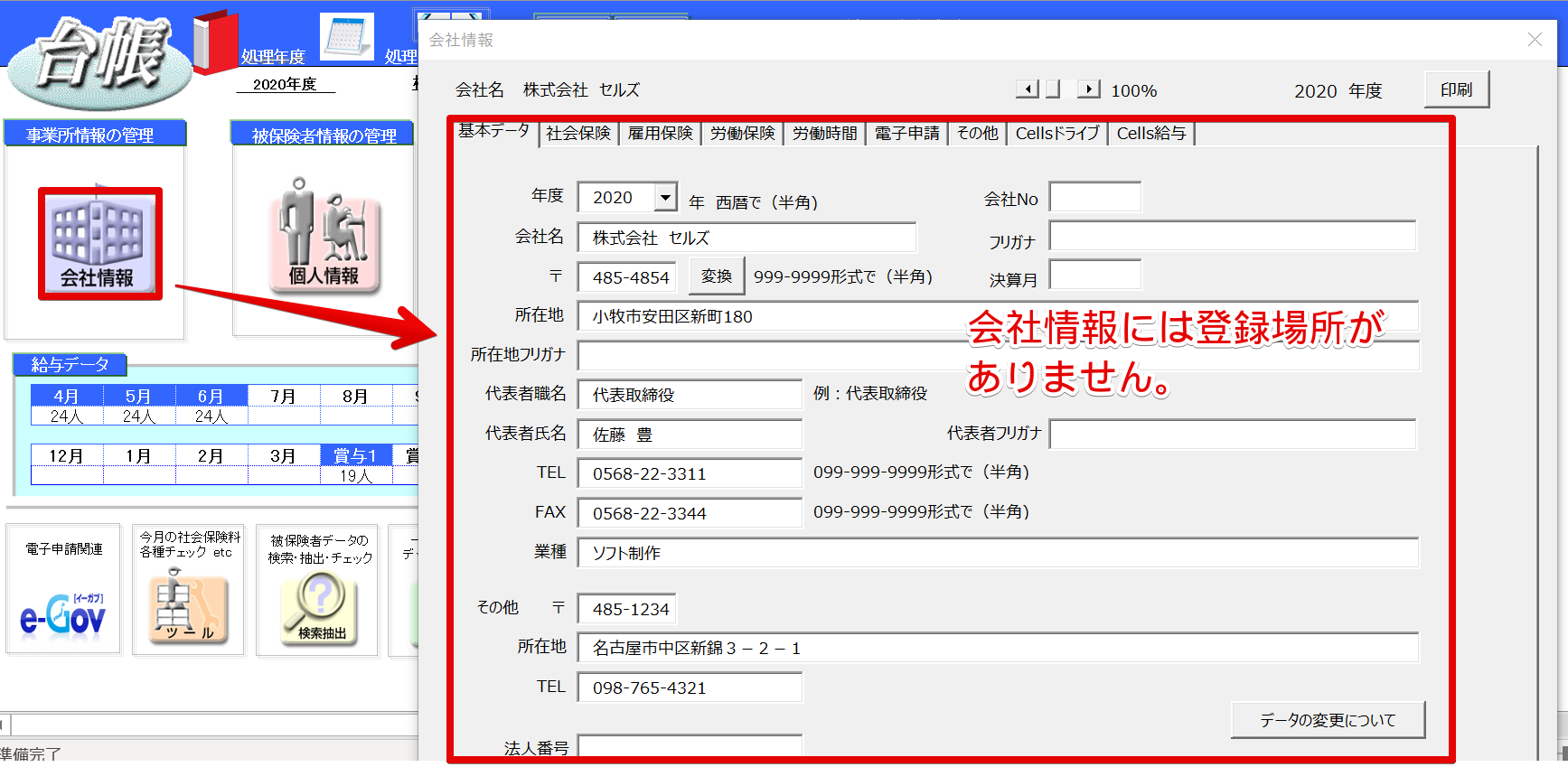The height and width of the screenshot is (767, 1568).
Task: Click the red book 処理年度 icon
Action: 215,42
